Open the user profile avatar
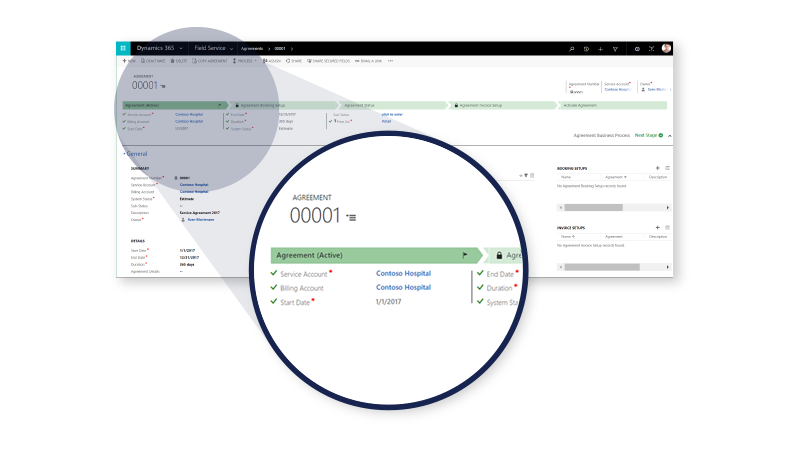 (x=666, y=48)
